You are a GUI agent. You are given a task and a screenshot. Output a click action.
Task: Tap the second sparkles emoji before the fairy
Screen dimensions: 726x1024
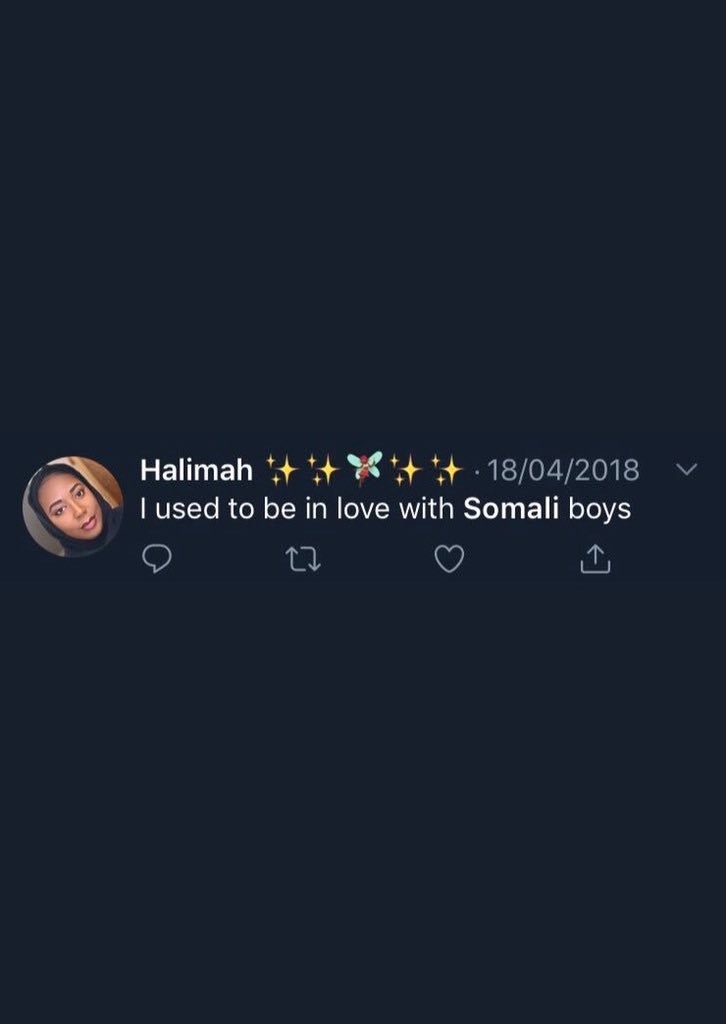pos(323,470)
